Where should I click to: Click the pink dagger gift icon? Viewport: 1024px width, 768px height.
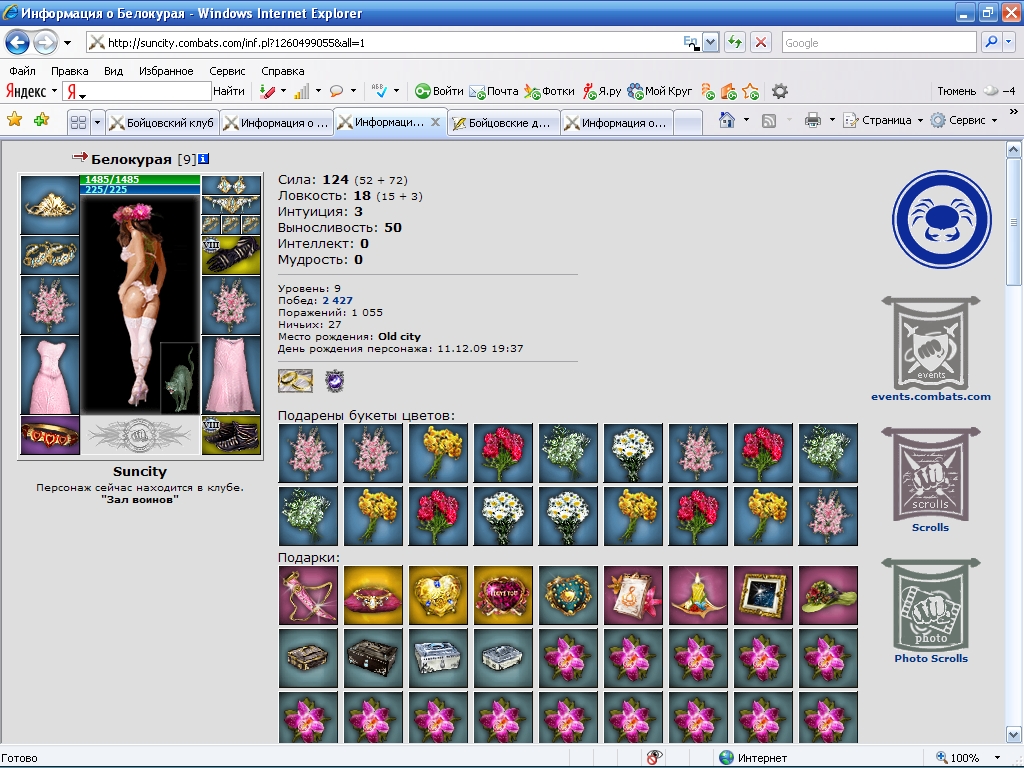point(308,596)
